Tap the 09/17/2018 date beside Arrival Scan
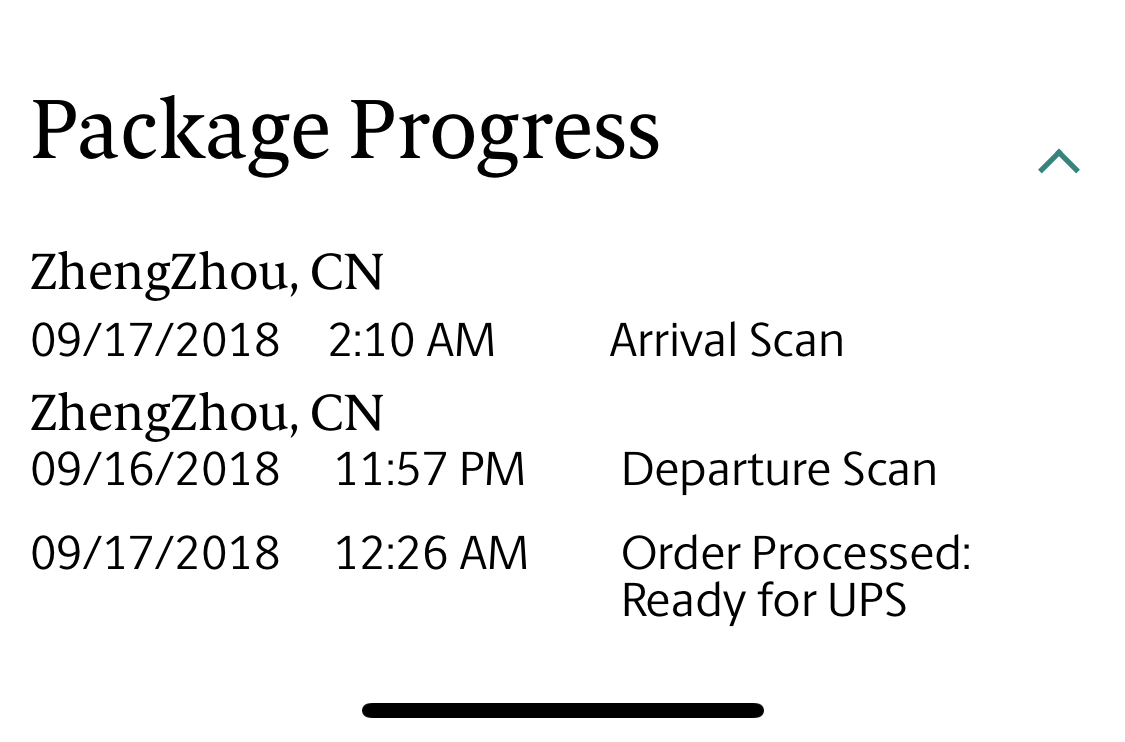The height and width of the screenshot is (742, 1125). tap(155, 340)
